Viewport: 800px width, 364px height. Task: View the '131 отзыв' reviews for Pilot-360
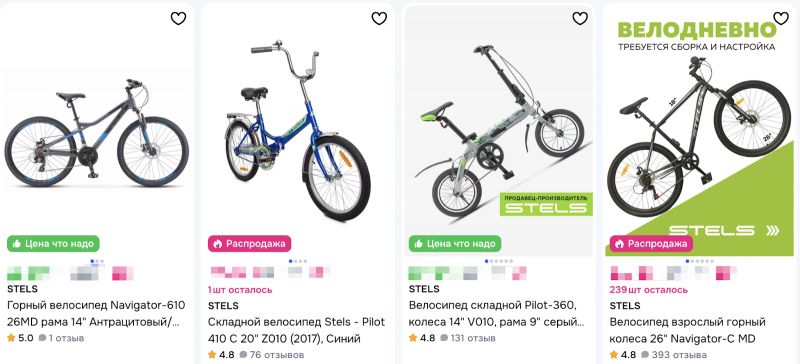tap(467, 338)
